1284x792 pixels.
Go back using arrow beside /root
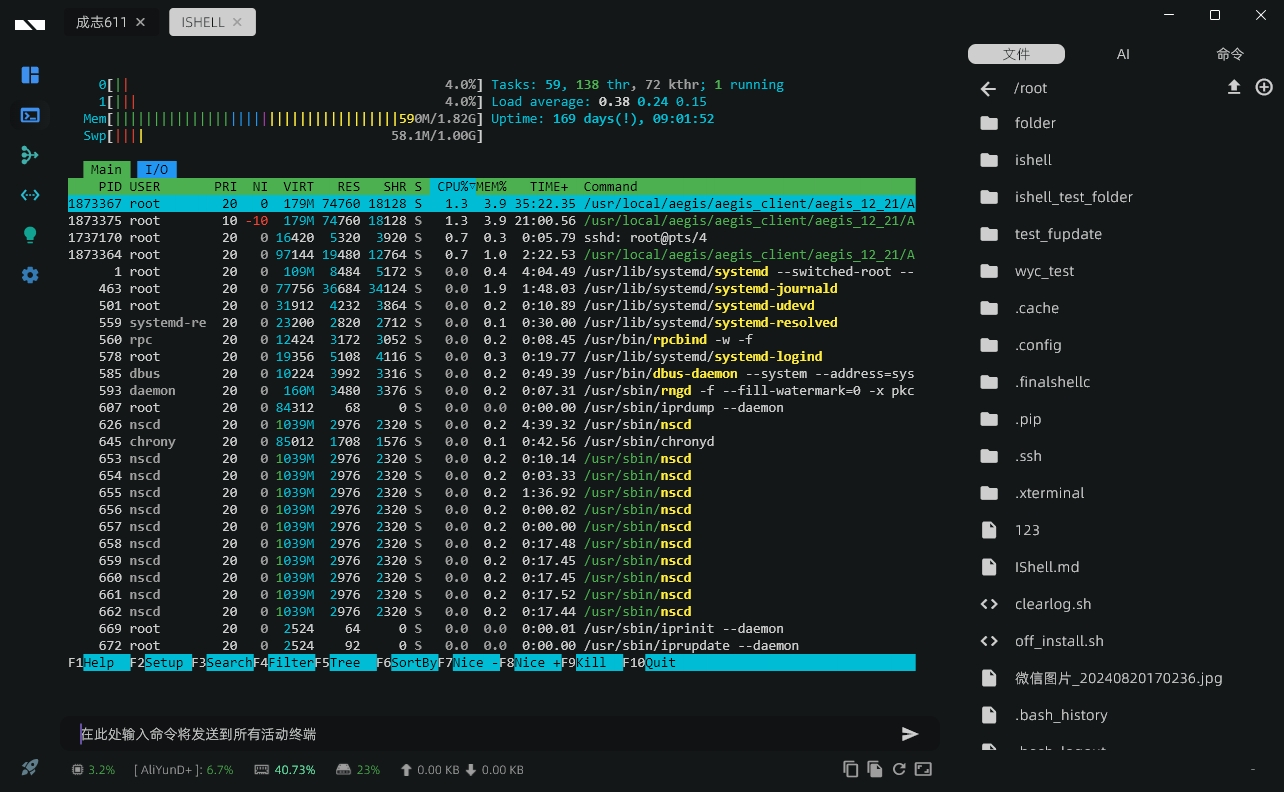[x=988, y=89]
